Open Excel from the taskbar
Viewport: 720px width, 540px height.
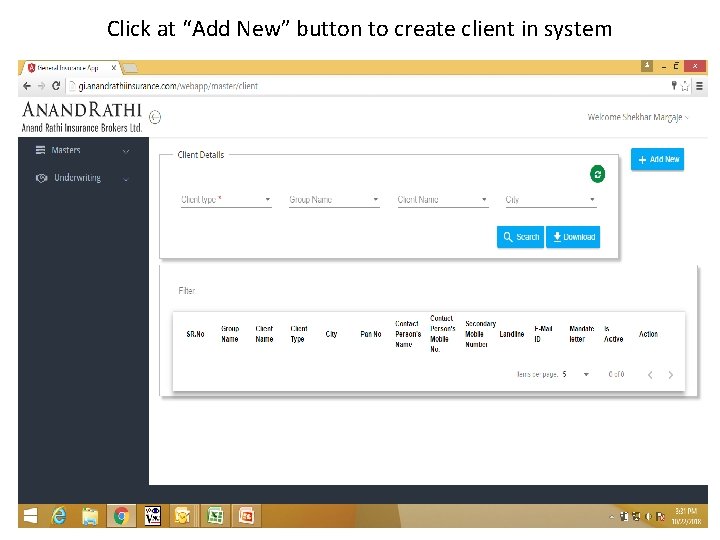click(x=215, y=516)
